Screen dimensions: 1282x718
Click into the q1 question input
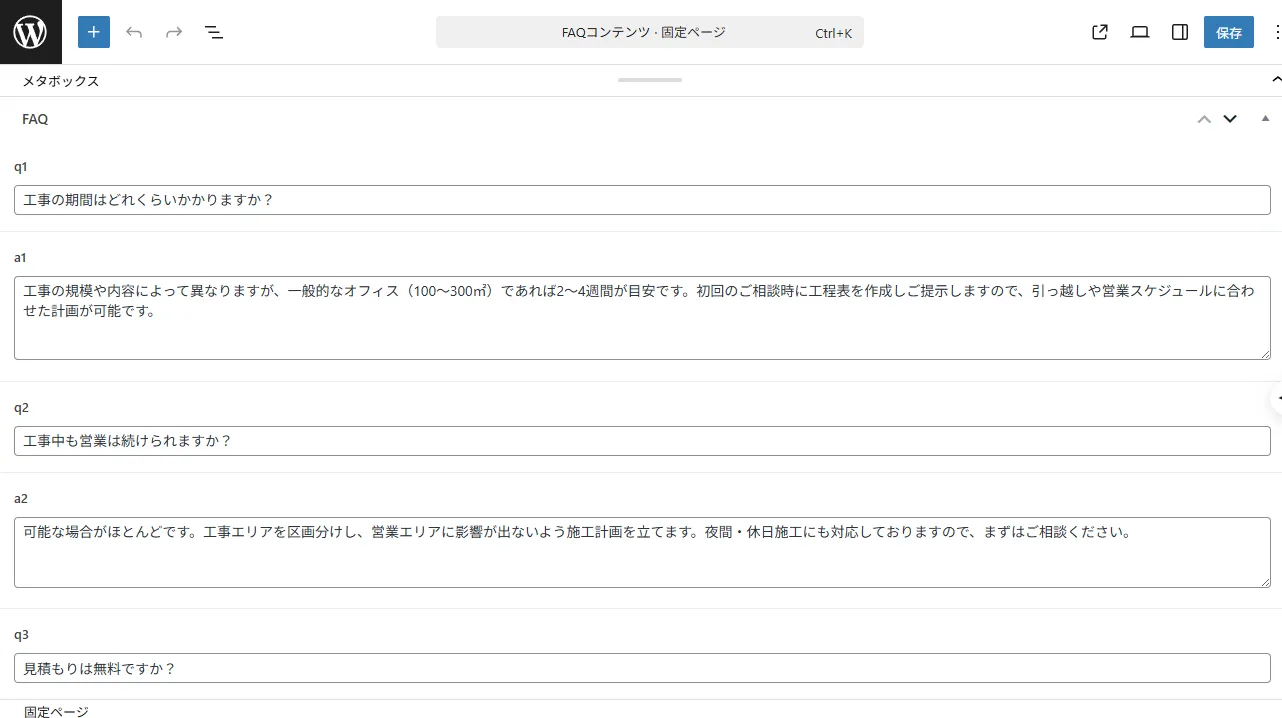coord(642,200)
